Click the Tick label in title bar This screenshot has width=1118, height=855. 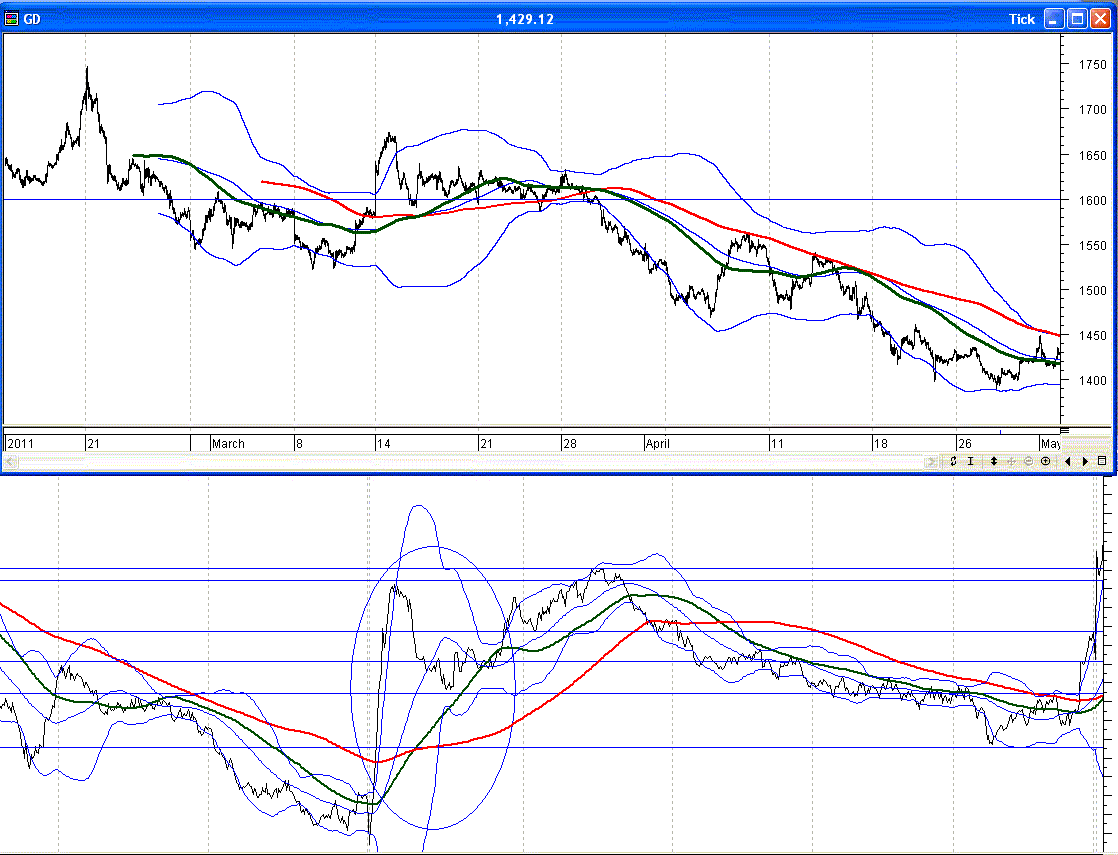tap(1021, 19)
